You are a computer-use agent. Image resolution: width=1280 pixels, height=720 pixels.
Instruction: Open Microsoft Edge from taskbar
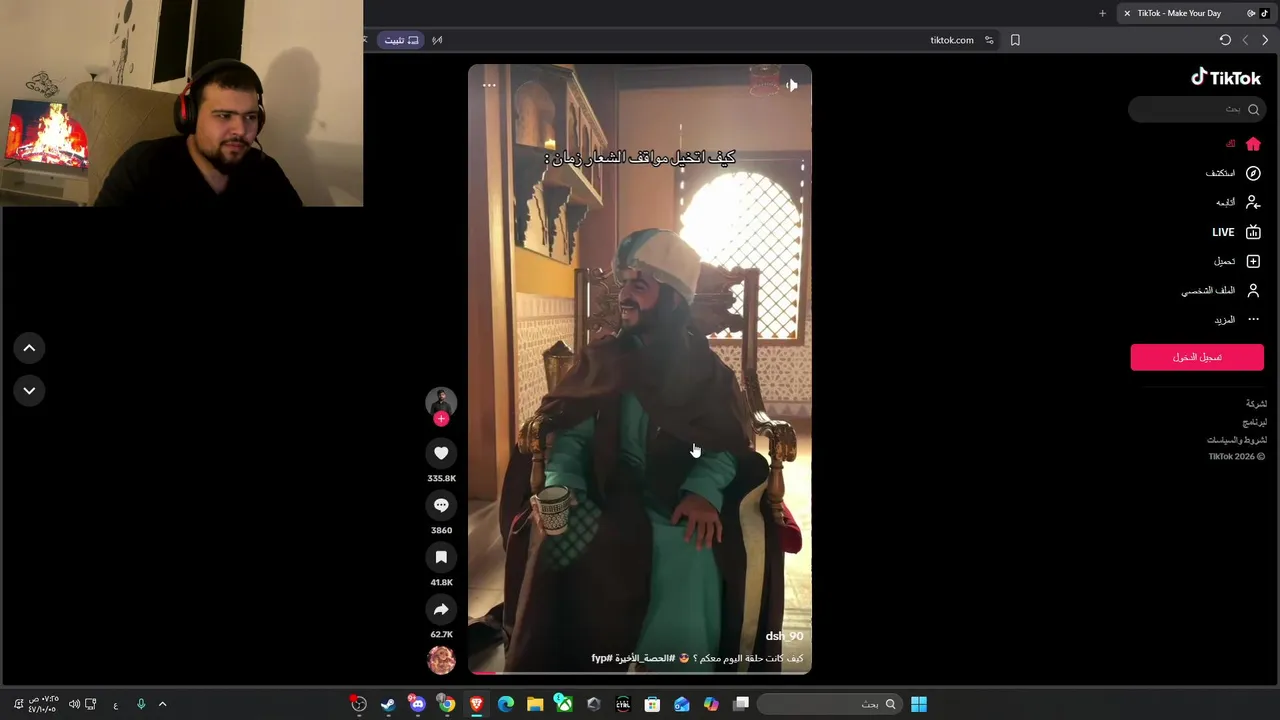(506, 704)
